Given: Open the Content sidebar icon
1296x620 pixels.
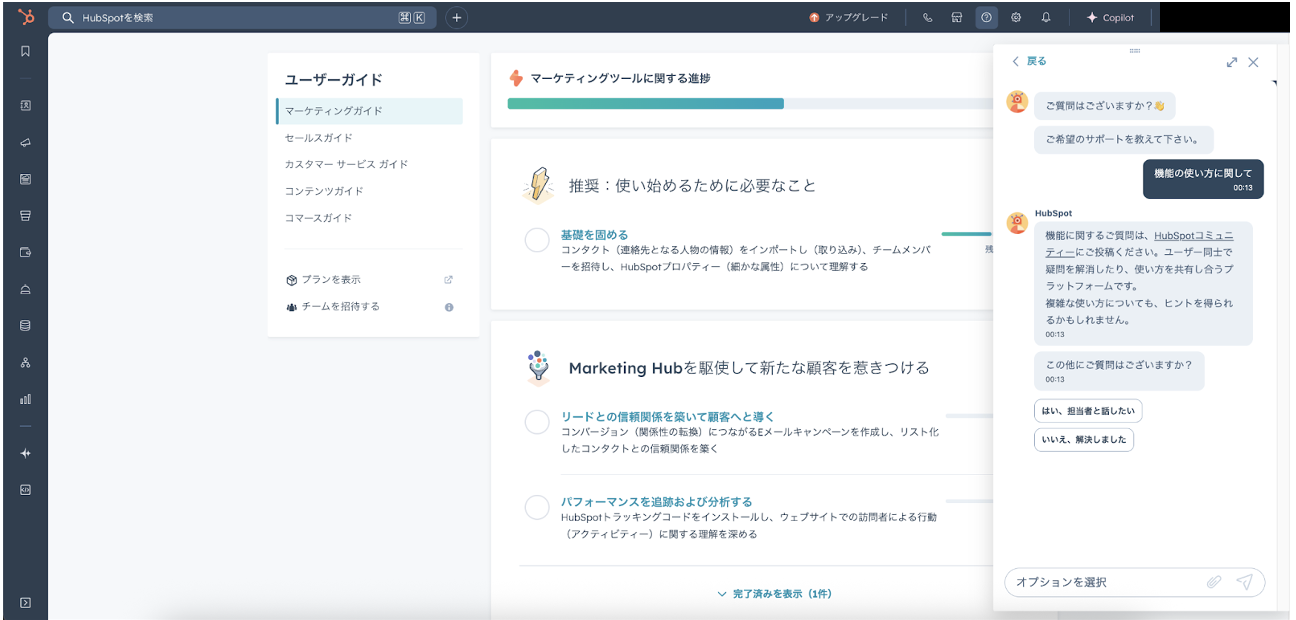Looking at the screenshot, I should [26, 179].
